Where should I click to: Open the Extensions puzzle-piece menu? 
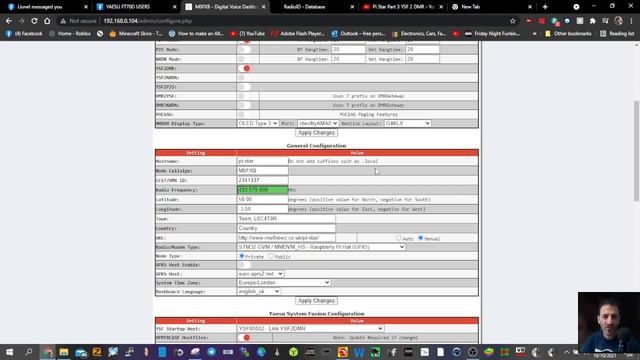(593, 21)
